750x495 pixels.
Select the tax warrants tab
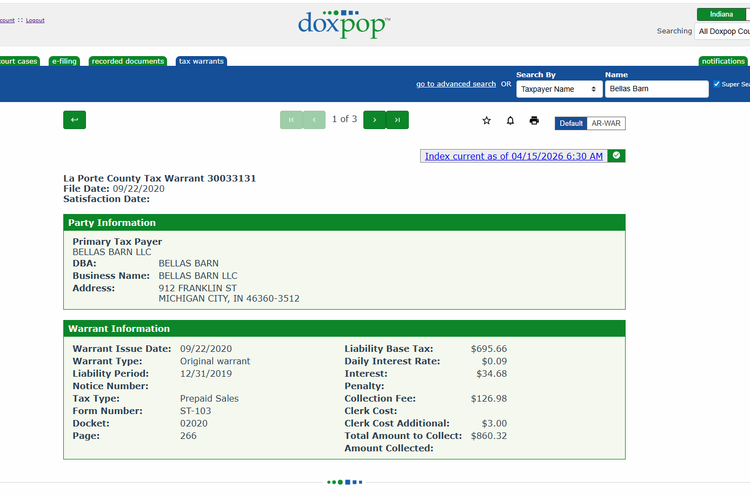tap(201, 61)
